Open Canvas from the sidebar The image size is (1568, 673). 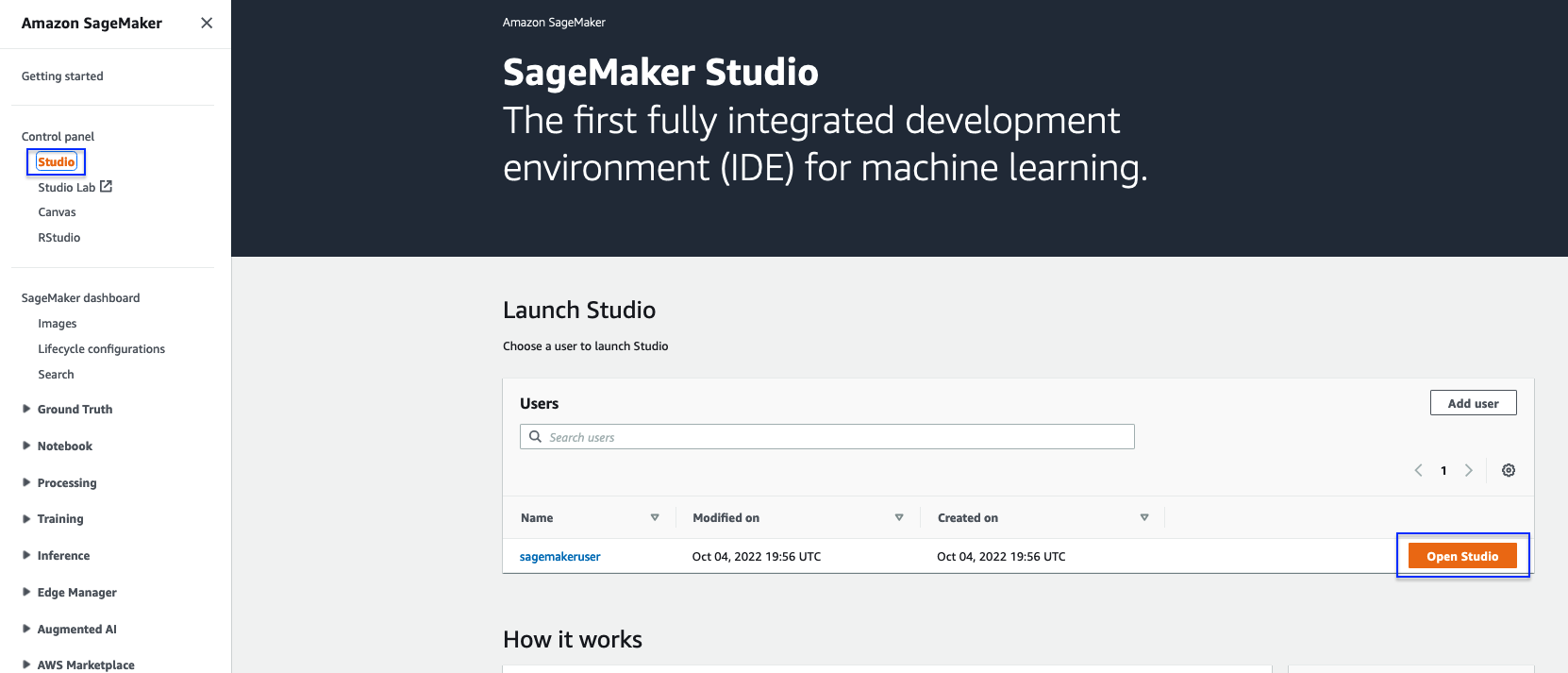(x=57, y=212)
